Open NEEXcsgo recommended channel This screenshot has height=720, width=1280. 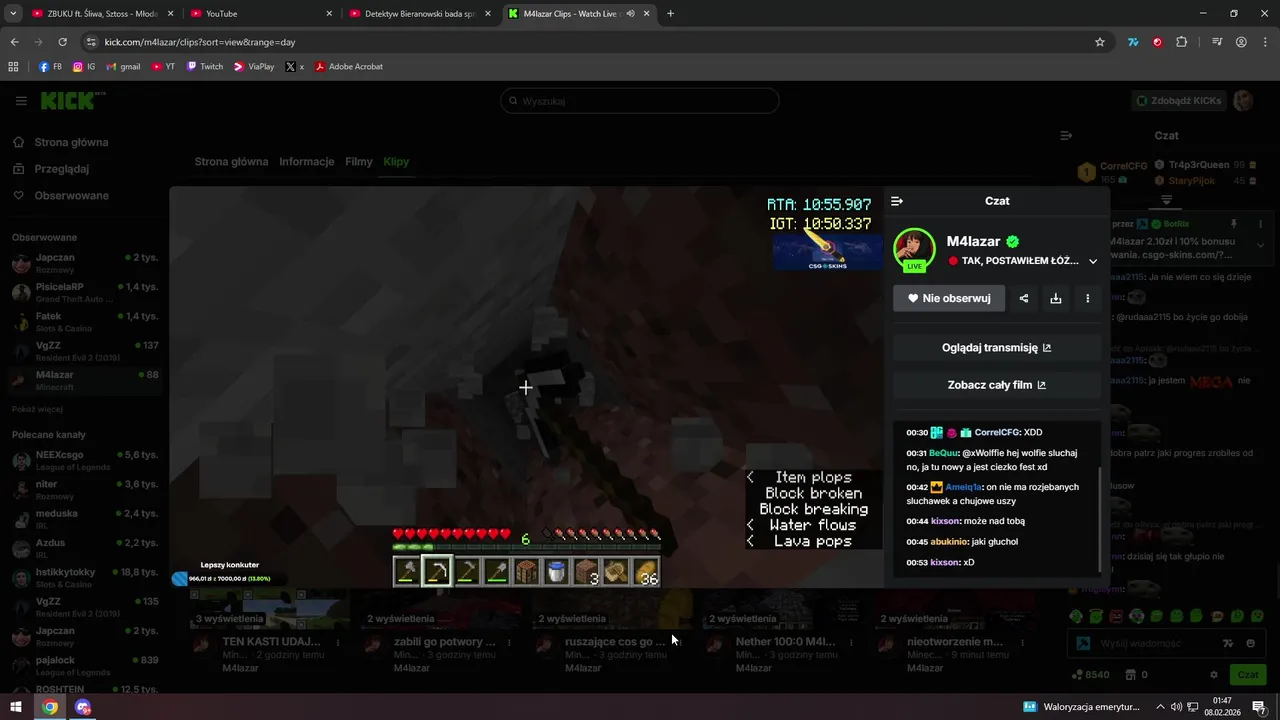pyautogui.click(x=85, y=459)
